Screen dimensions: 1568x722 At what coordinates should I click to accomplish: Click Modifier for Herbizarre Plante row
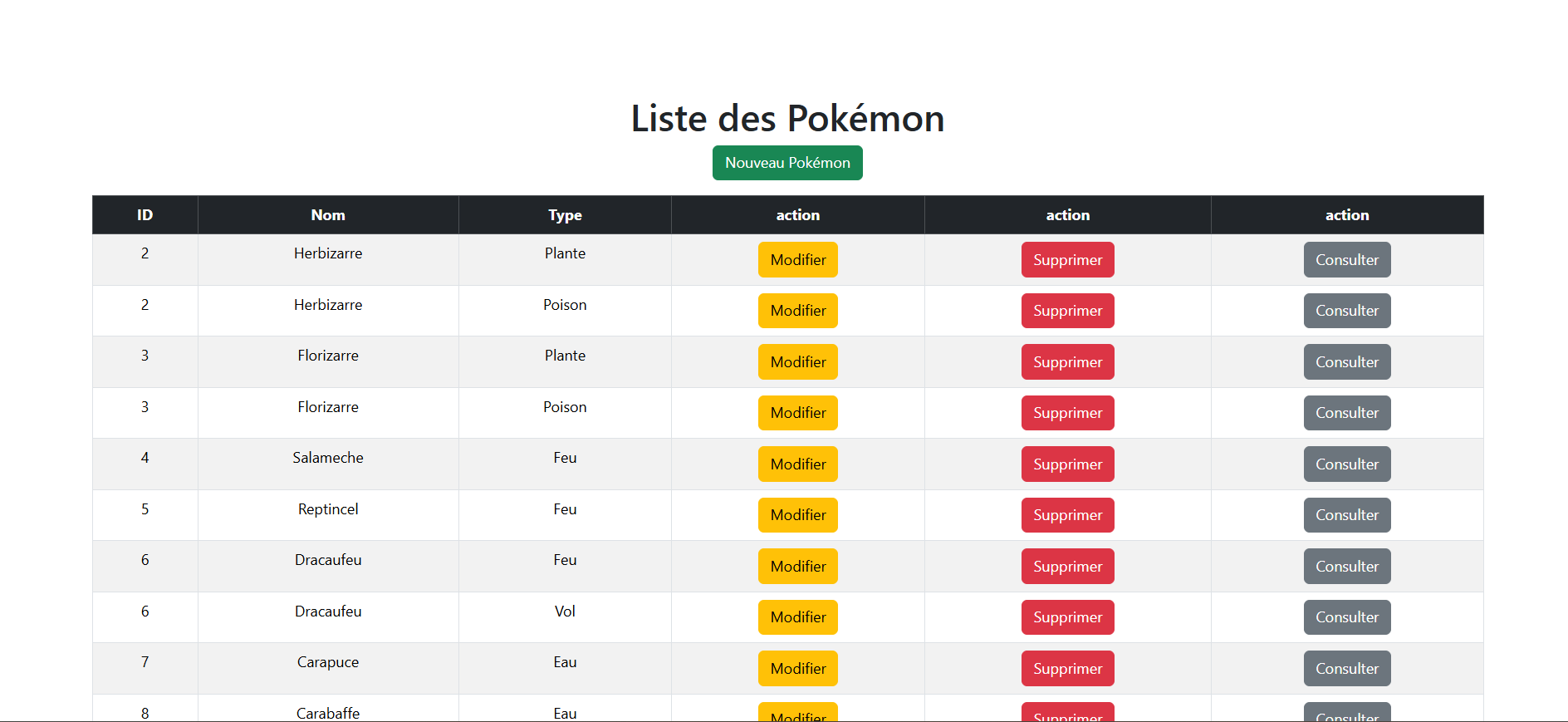(797, 260)
